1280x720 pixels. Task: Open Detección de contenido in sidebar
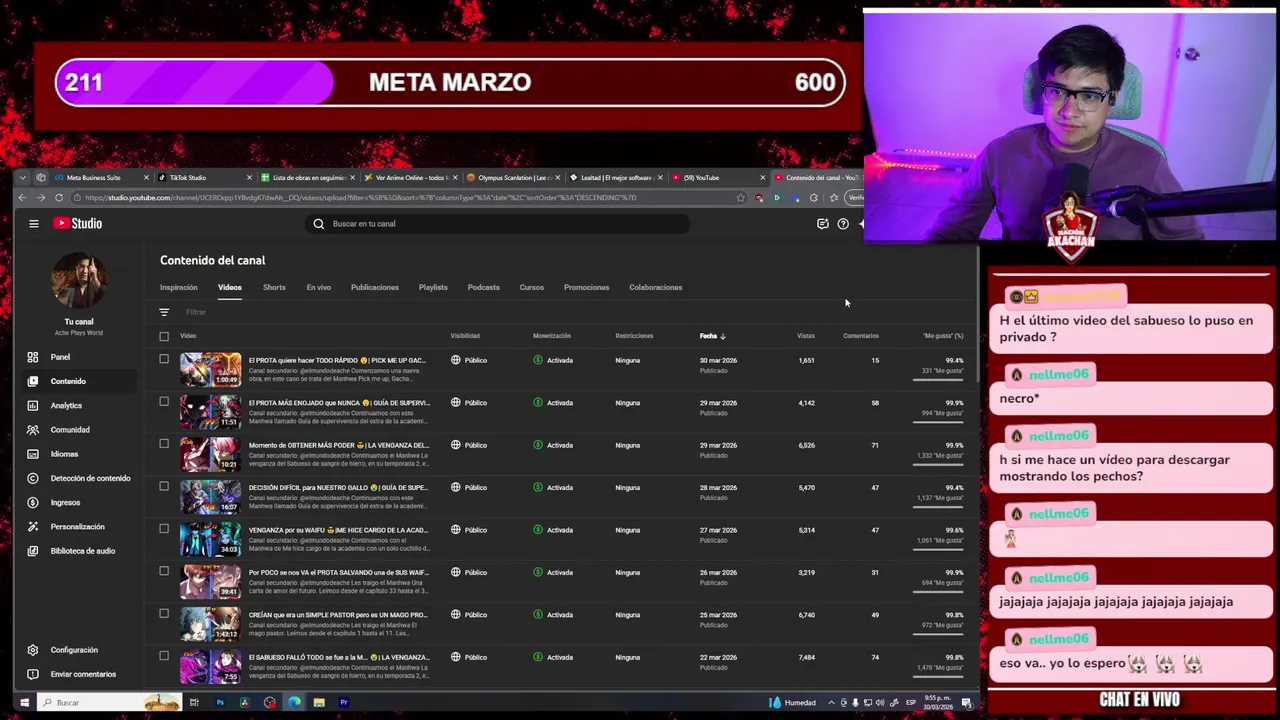click(90, 478)
